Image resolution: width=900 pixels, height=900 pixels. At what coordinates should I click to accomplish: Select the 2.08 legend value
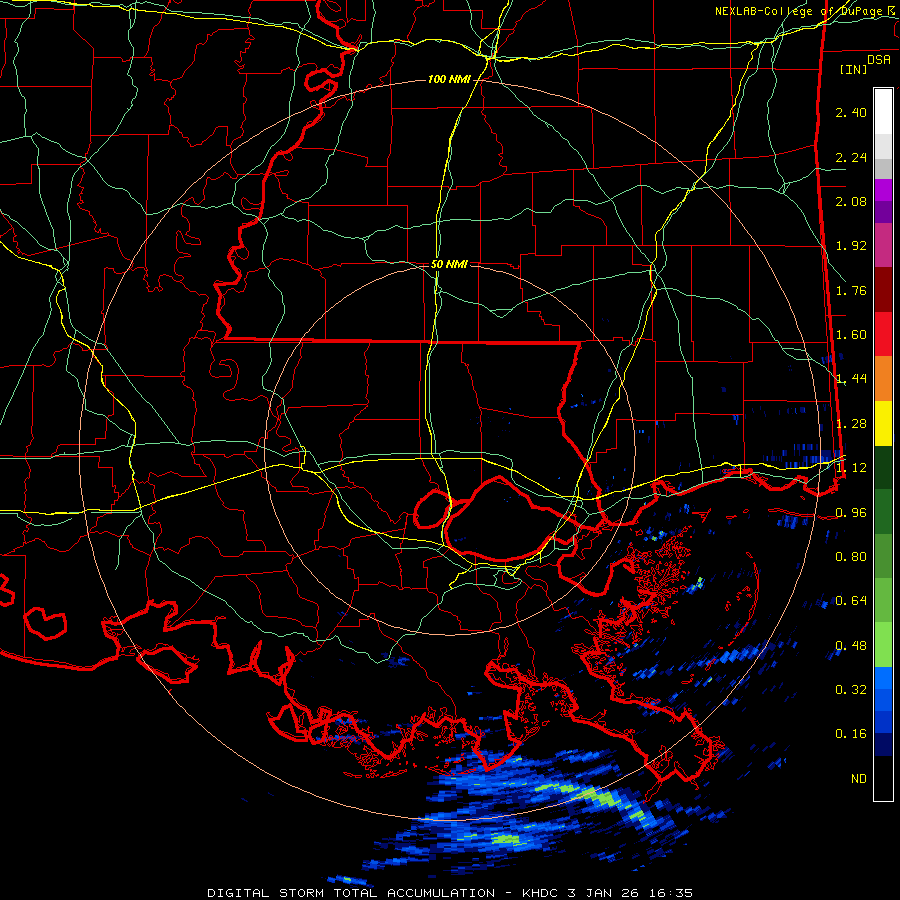pos(851,201)
